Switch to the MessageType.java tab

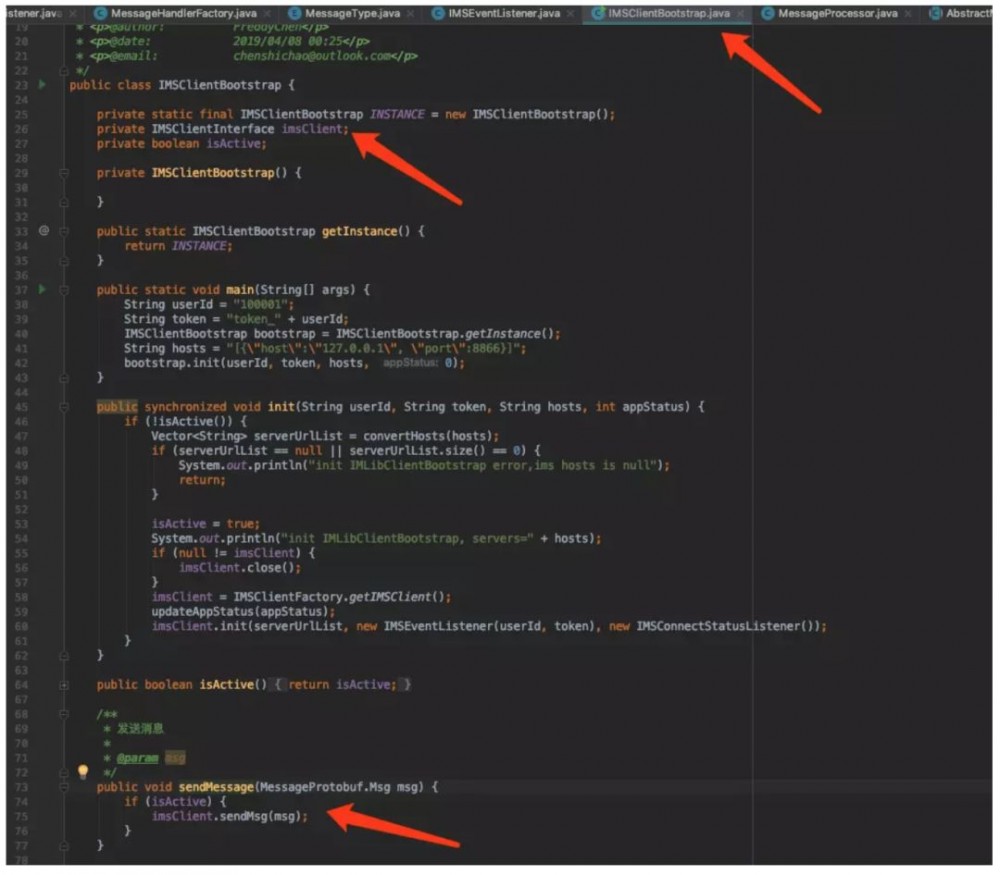tap(352, 13)
